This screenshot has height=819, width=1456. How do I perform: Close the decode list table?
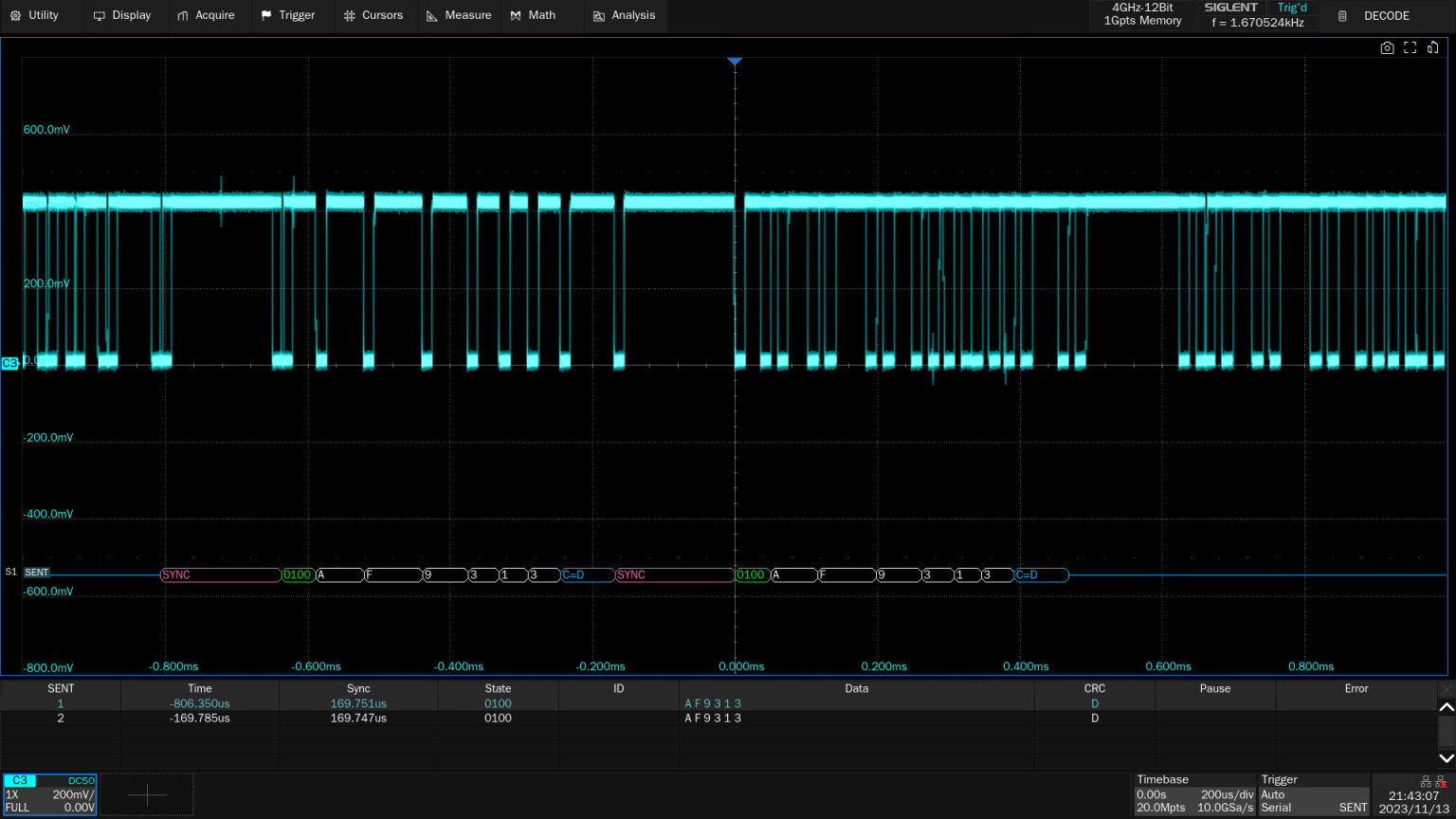1446,689
